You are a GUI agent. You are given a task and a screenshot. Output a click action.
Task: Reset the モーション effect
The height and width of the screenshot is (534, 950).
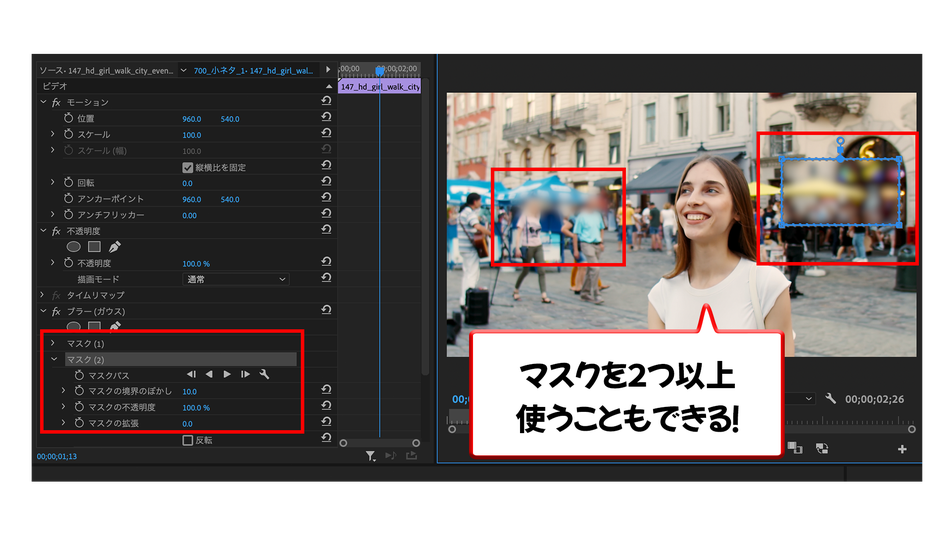point(326,101)
